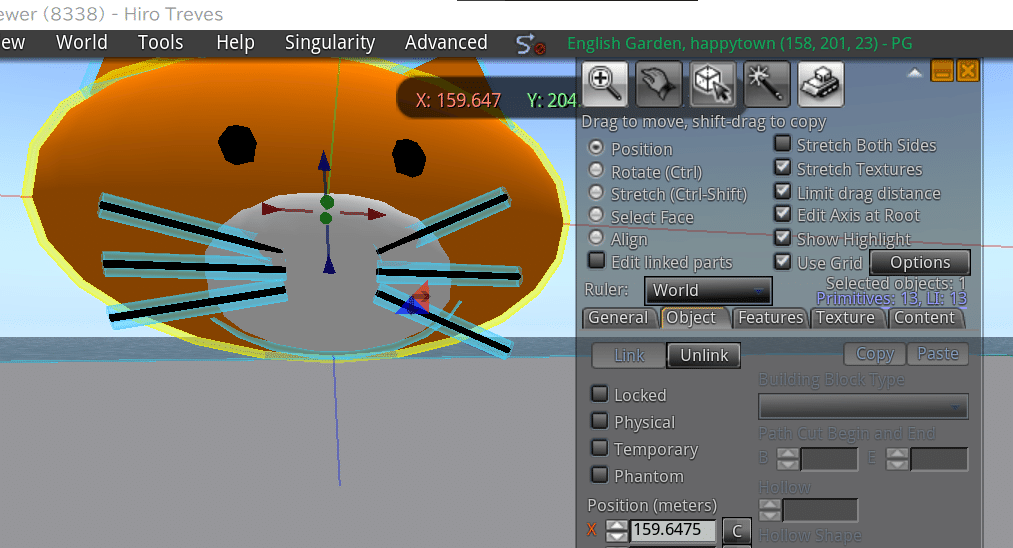
Task: Click the C copy button beside X
Action: click(x=736, y=531)
